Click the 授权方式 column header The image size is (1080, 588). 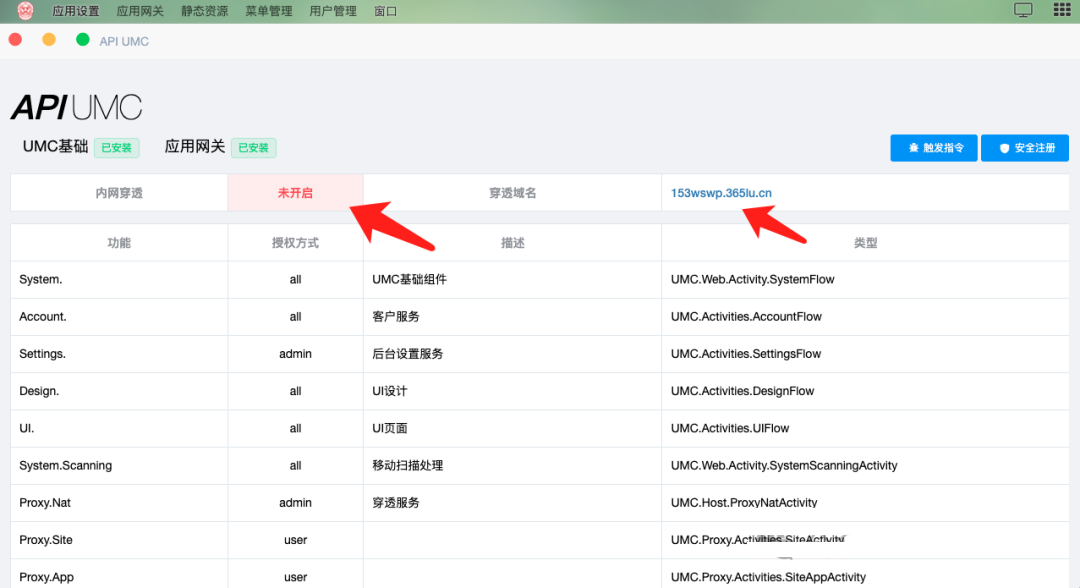pos(295,243)
